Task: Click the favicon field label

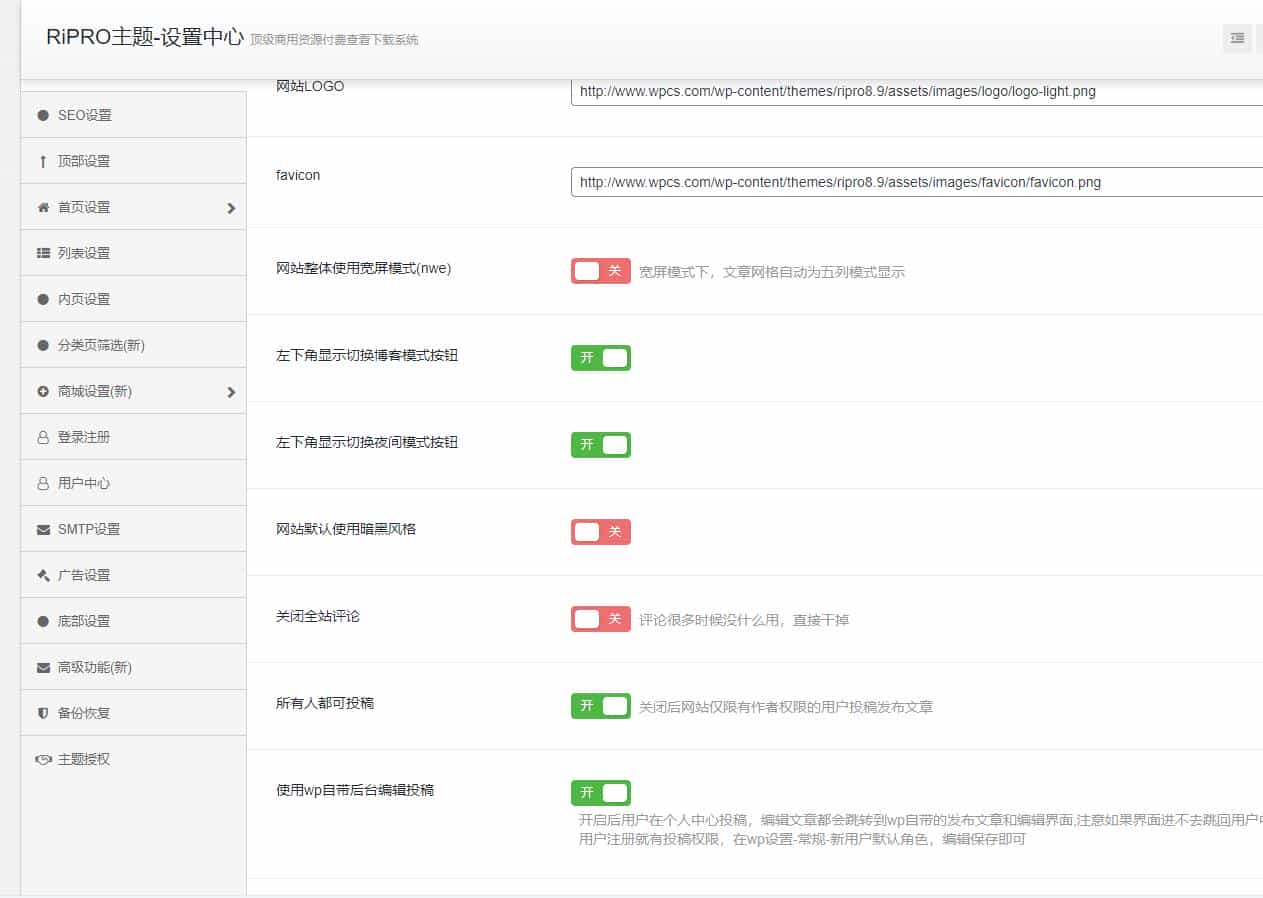Action: (x=298, y=175)
